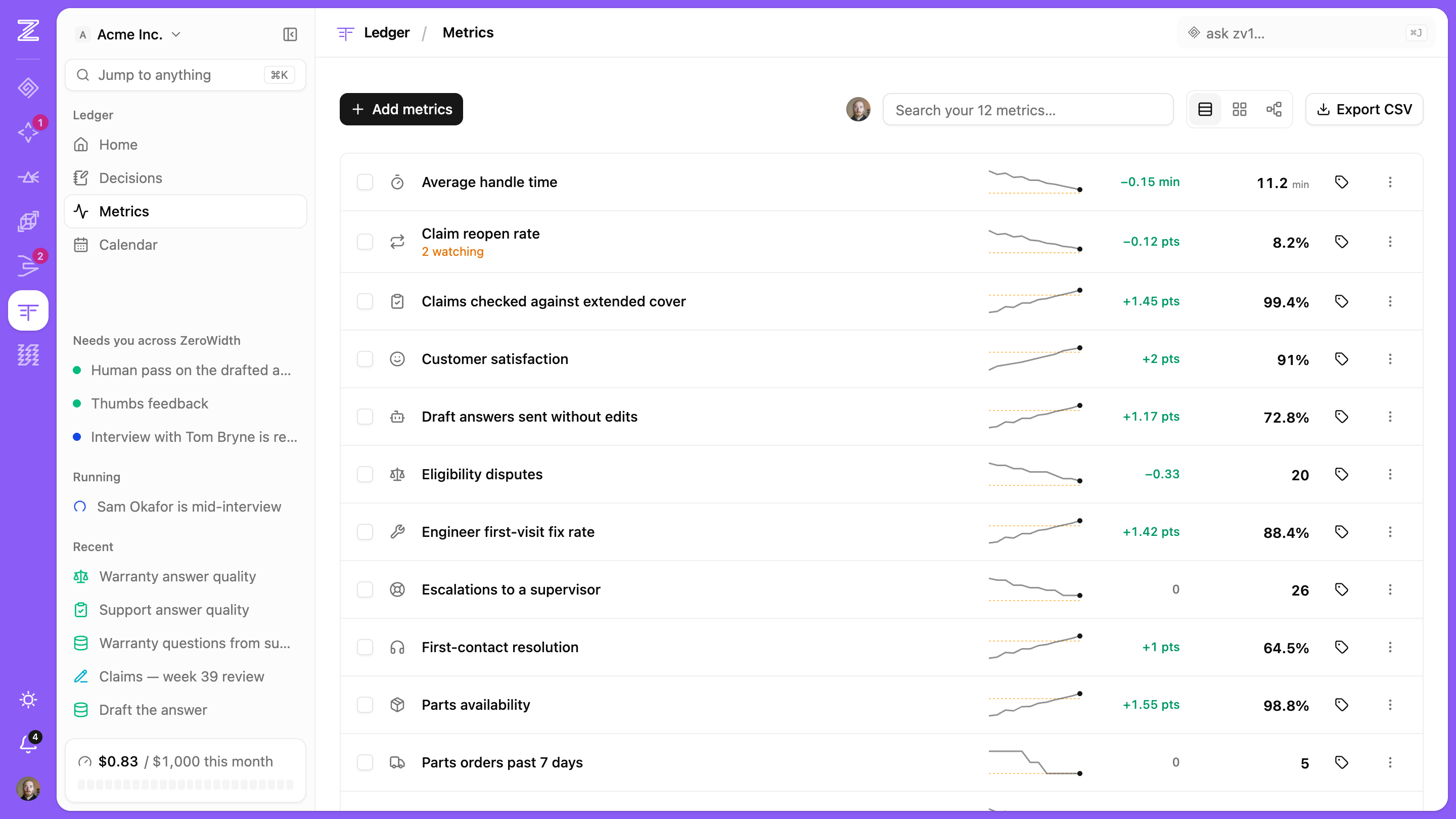Click tag icon for Parts availability

tap(1342, 705)
